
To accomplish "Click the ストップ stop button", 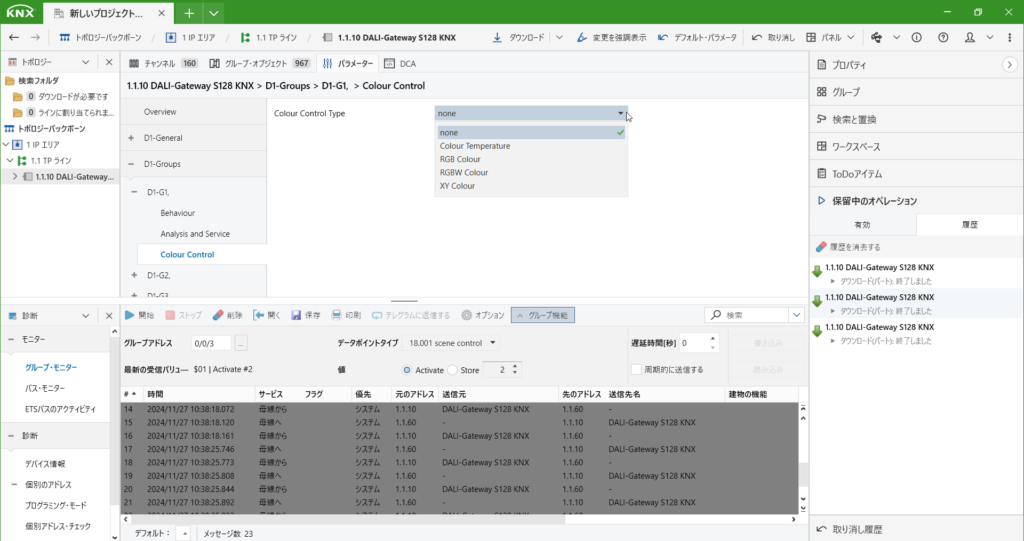I will point(184,315).
